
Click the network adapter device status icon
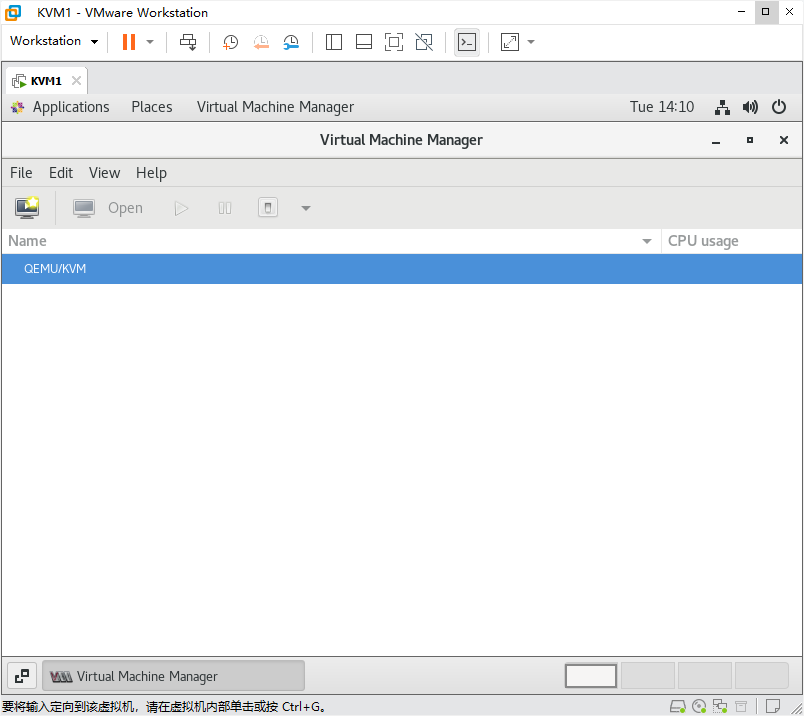(x=720, y=707)
